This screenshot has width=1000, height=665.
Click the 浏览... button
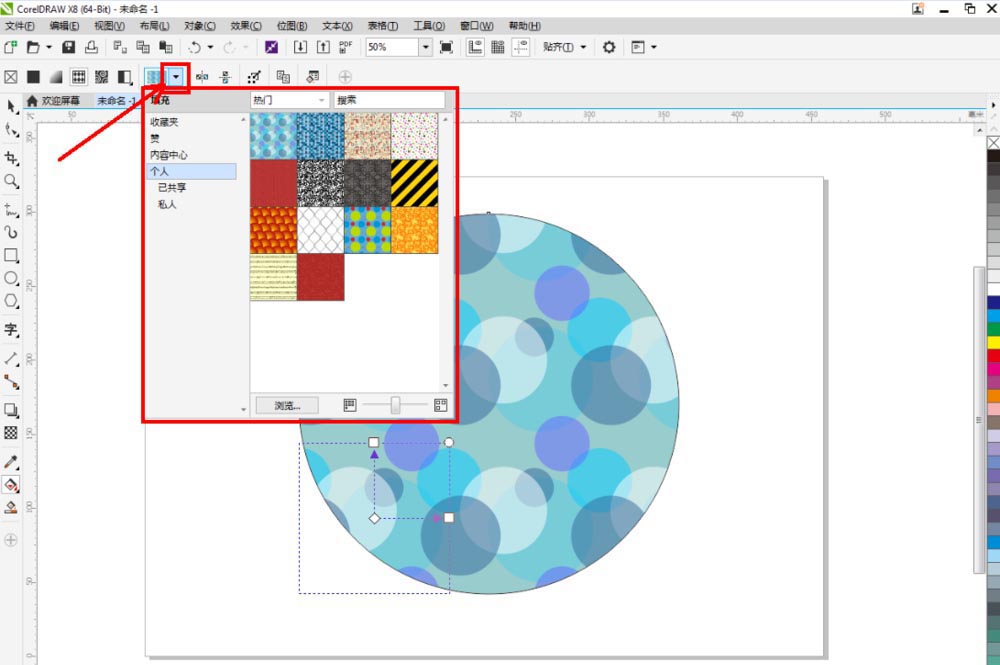click(x=286, y=405)
